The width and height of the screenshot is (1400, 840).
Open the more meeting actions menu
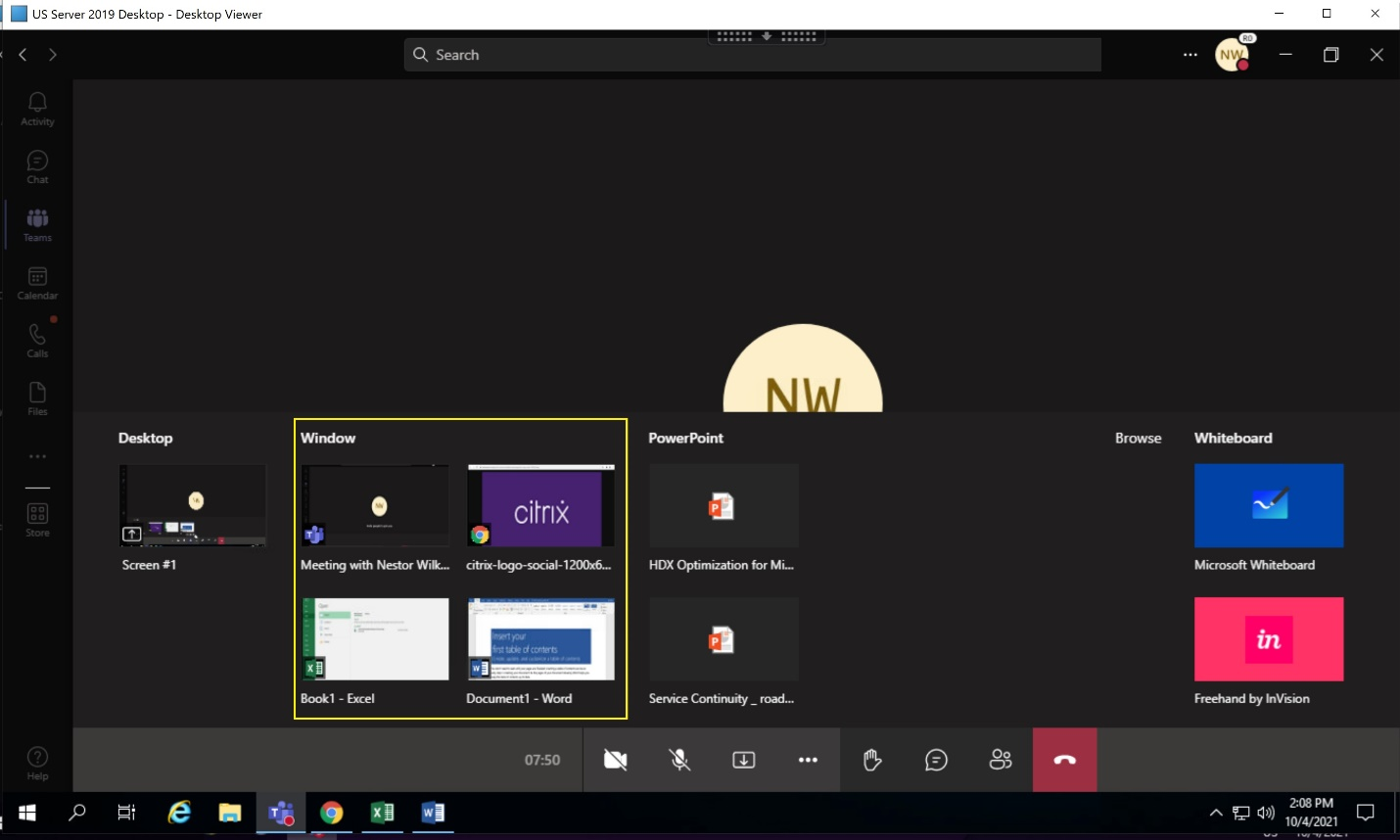tap(808, 760)
